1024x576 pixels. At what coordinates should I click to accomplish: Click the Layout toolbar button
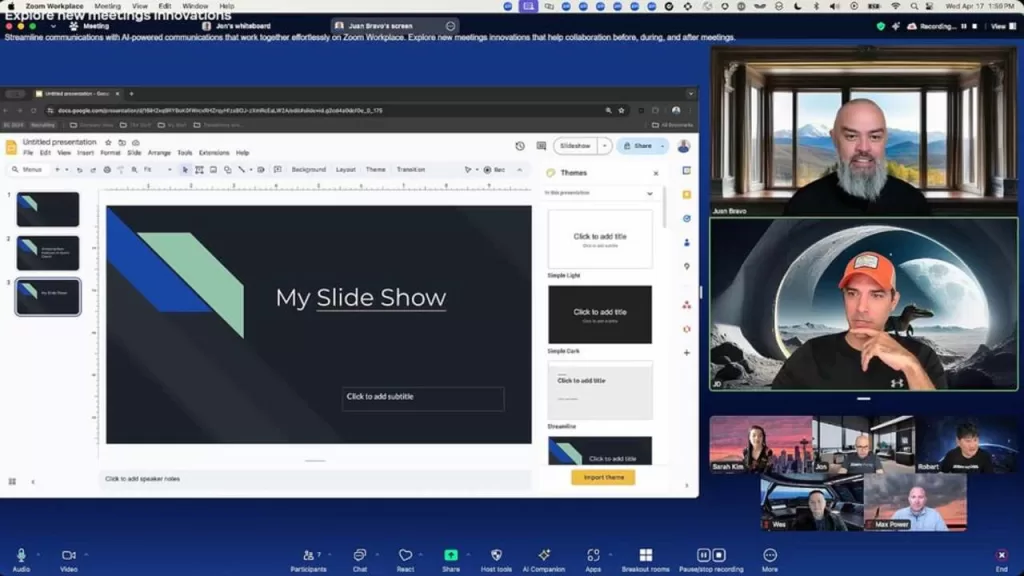pos(345,170)
